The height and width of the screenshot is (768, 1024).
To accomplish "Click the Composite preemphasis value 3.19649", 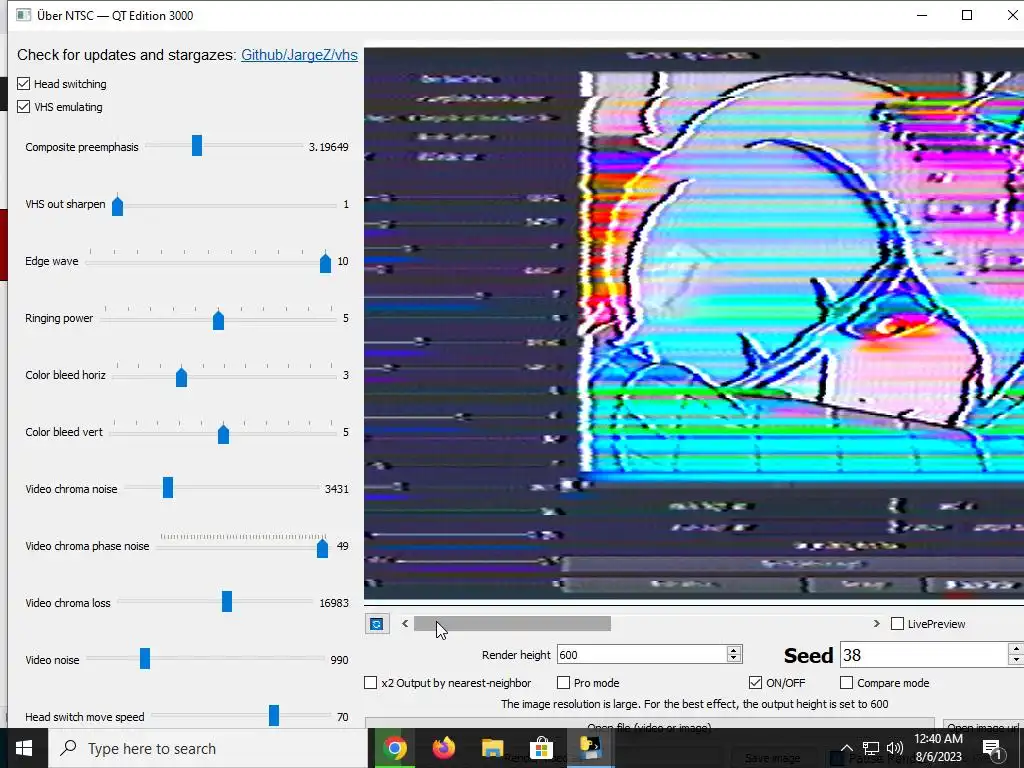I will (x=328, y=147).
